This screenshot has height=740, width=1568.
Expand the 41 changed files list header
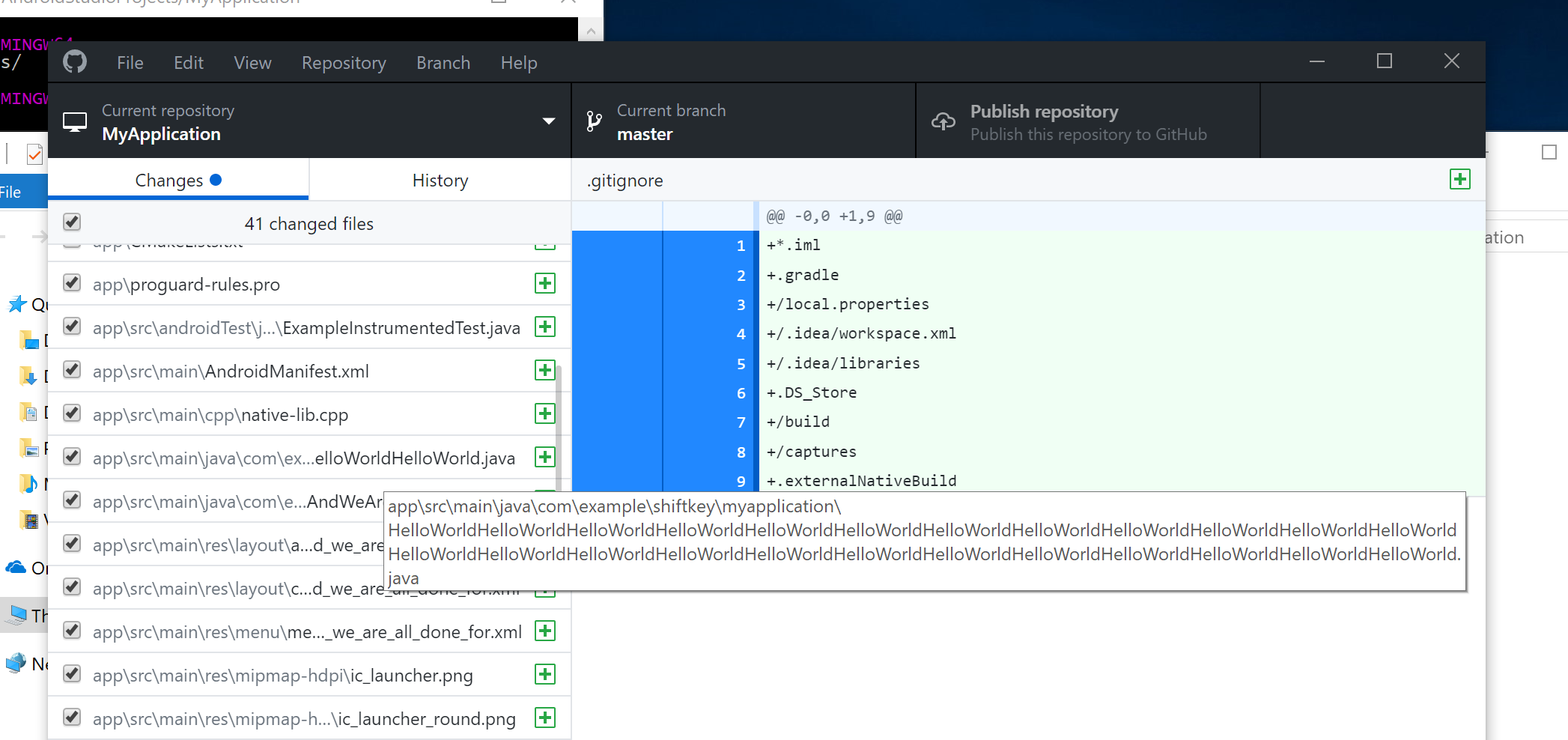coord(309,223)
